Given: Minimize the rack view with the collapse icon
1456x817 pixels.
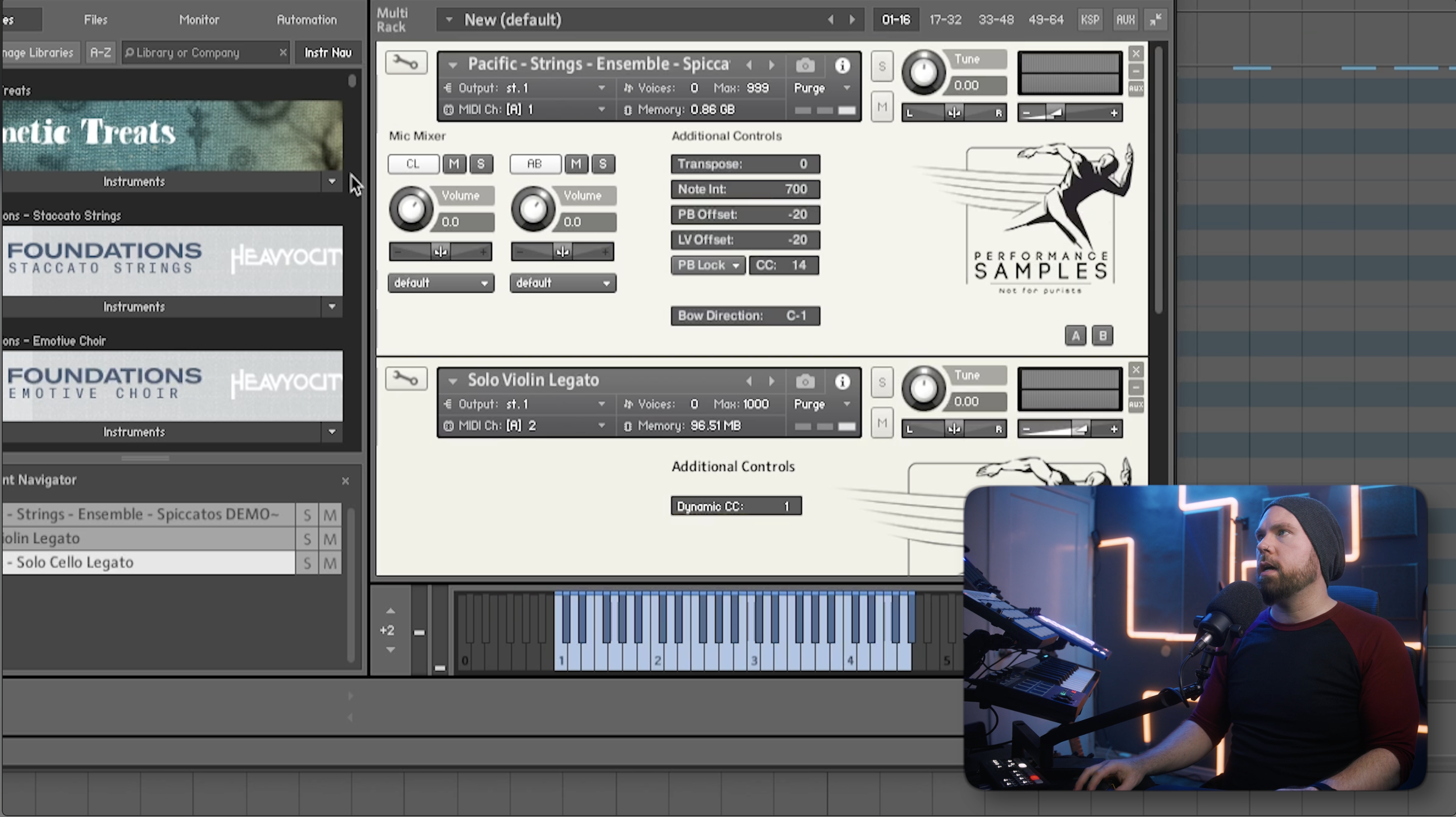Looking at the screenshot, I should point(1155,20).
